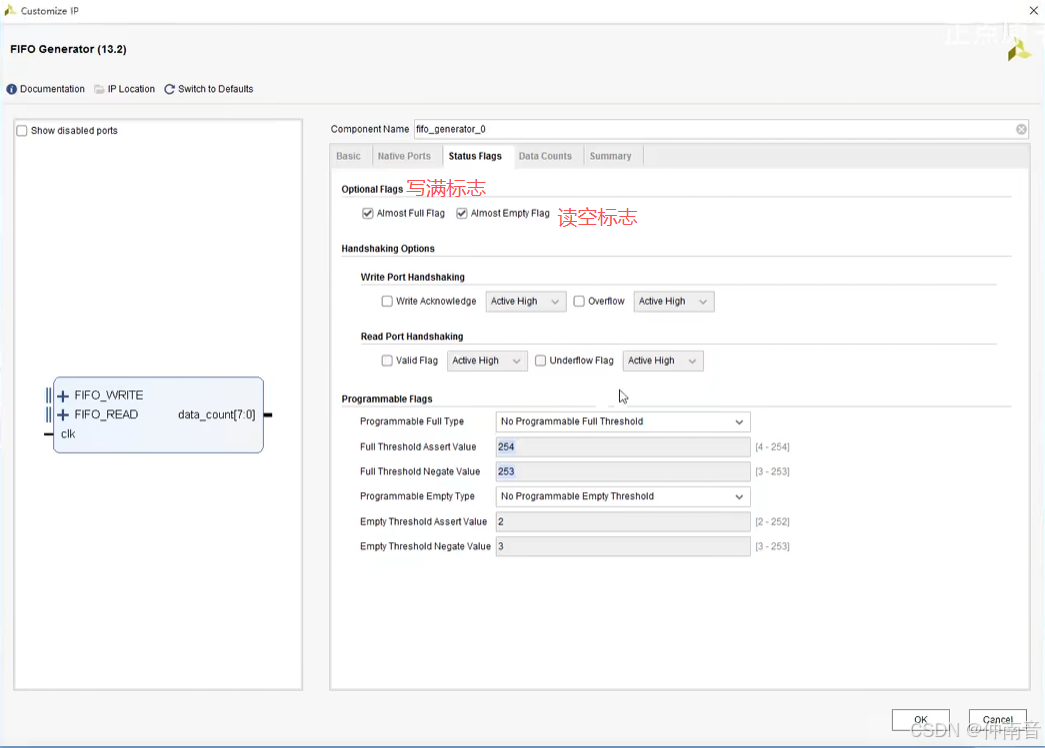1045x748 pixels.
Task: Open Valid Flag Active High dropdown
Action: pos(487,361)
